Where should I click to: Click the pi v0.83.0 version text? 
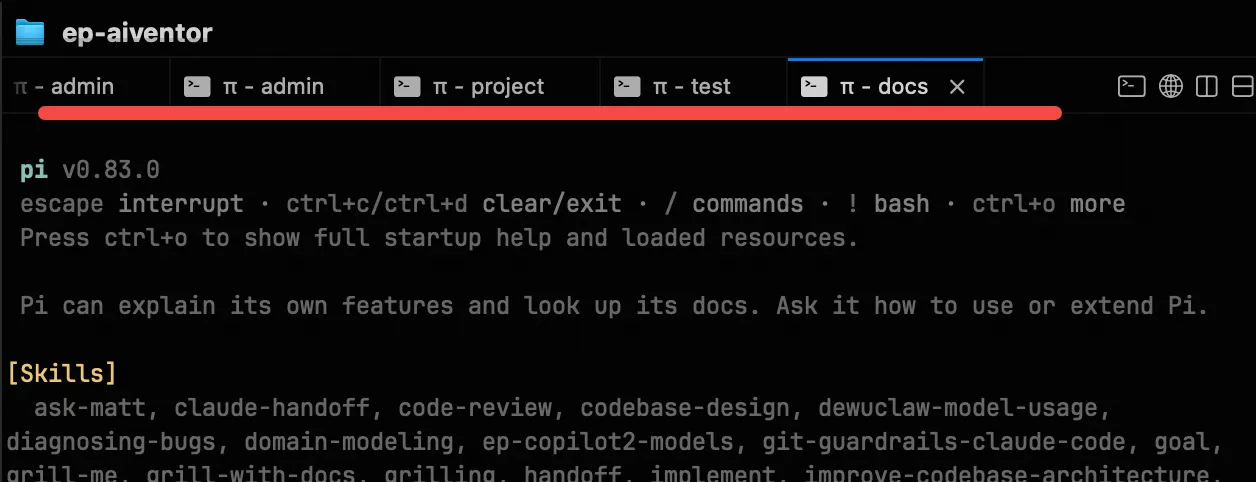tap(90, 170)
